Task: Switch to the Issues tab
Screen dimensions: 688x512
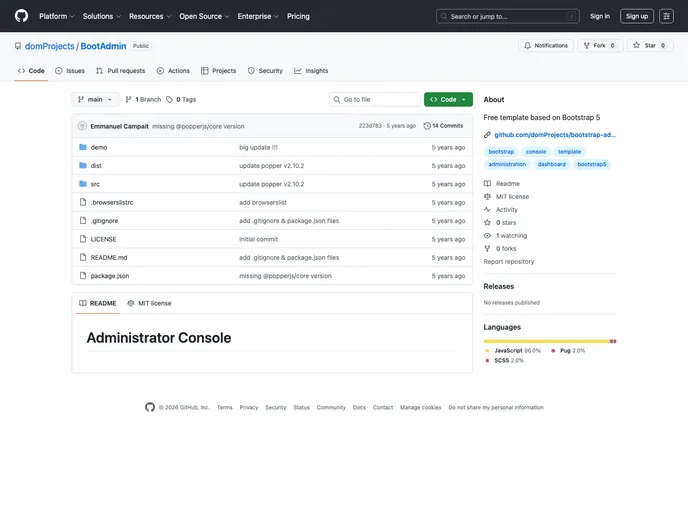Action: pos(70,71)
